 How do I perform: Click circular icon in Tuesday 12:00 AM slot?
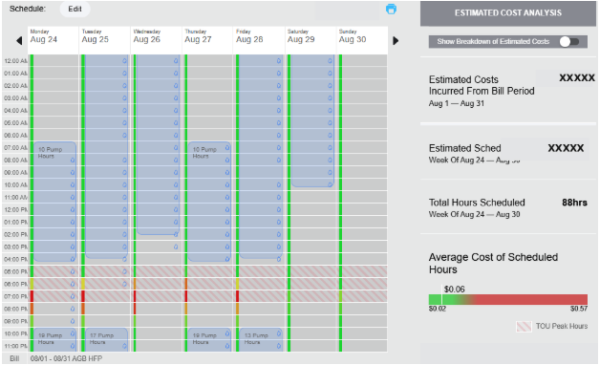click(124, 61)
